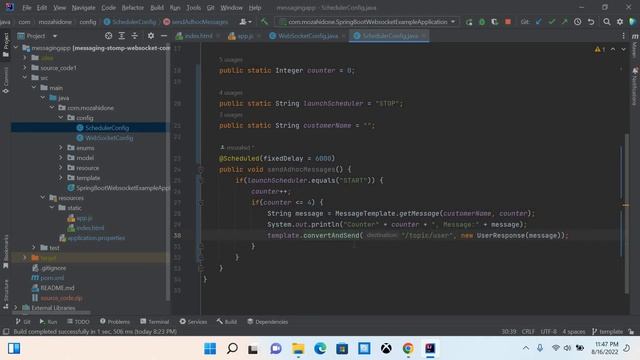Screen dimensions: 640x360
Task: Select pom.xml in project tree
Action: (x=52, y=278)
